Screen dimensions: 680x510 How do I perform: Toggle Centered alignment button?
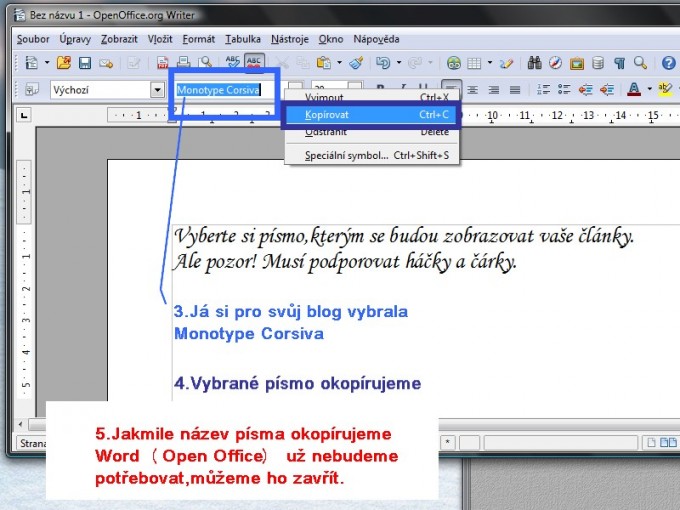coord(472,90)
